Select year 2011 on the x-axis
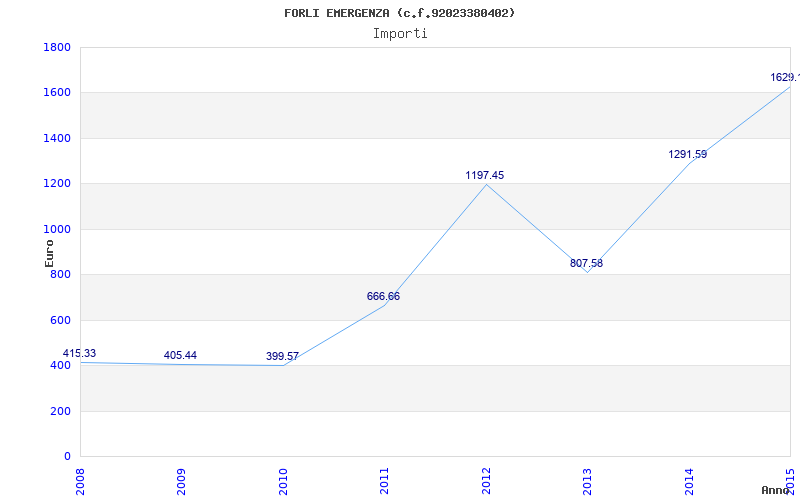The image size is (800, 500). point(385,480)
